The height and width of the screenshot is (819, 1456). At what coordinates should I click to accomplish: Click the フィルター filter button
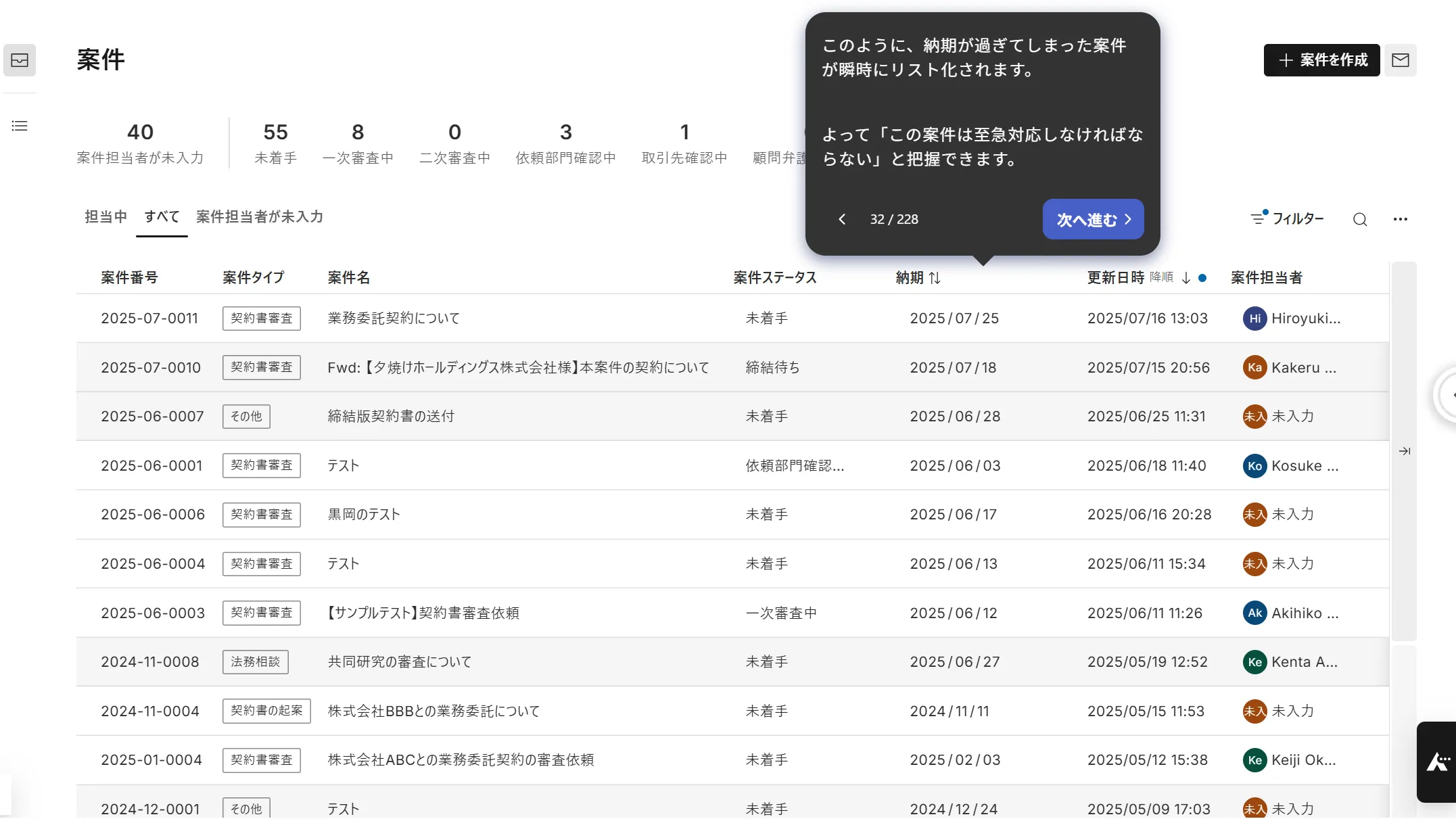tap(1288, 218)
